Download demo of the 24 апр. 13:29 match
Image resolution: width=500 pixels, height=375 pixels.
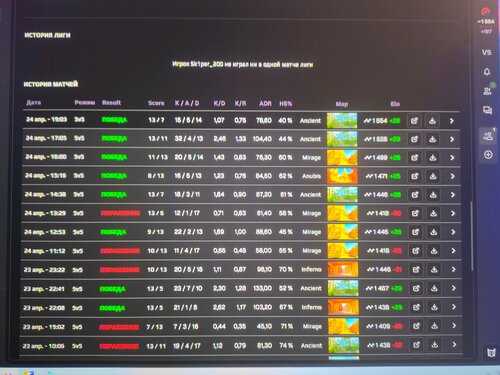click(433, 213)
